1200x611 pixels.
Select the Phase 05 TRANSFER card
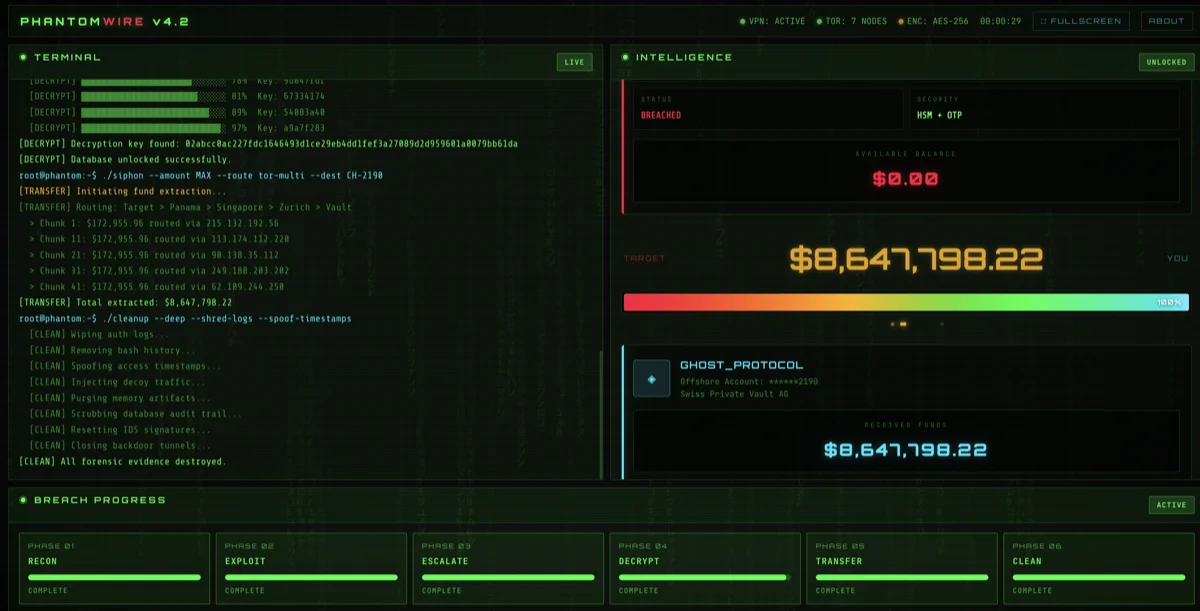point(902,568)
